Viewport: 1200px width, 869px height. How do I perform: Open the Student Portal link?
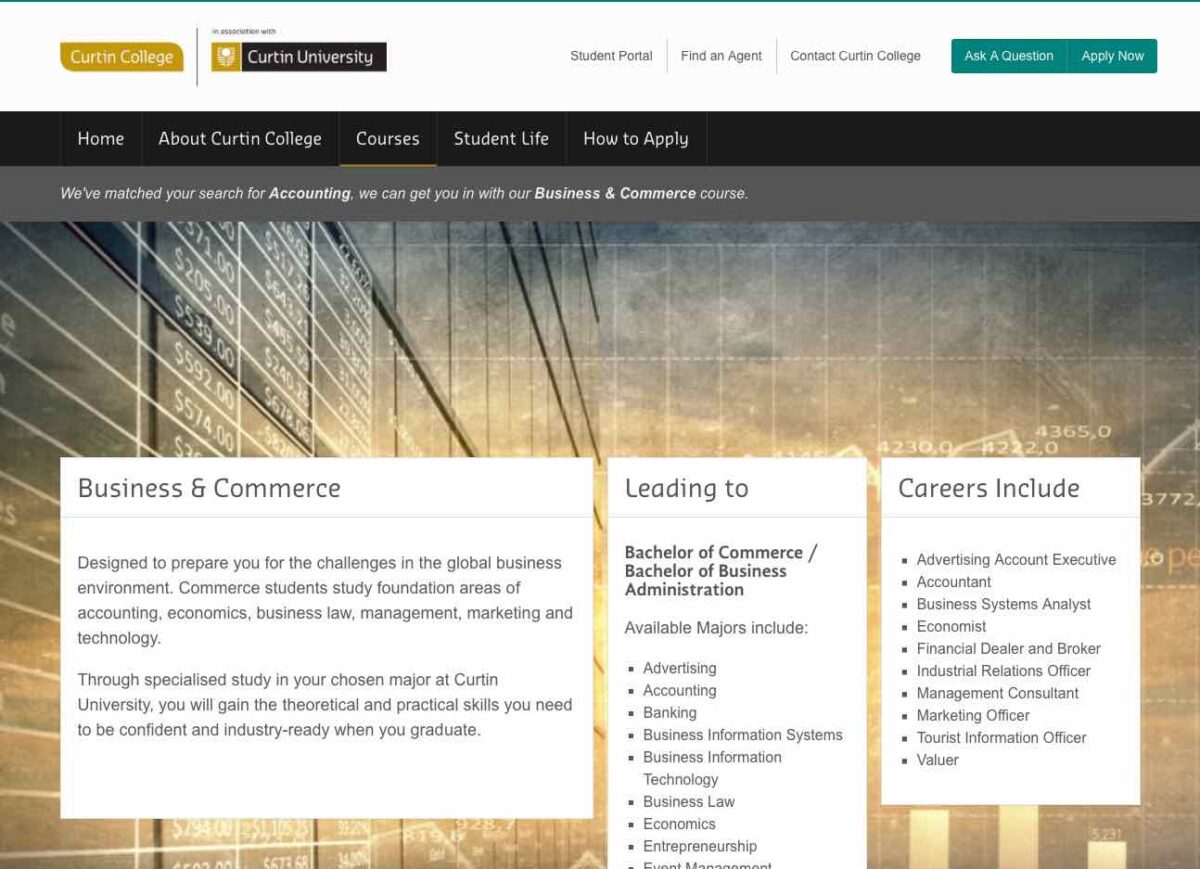coord(611,56)
